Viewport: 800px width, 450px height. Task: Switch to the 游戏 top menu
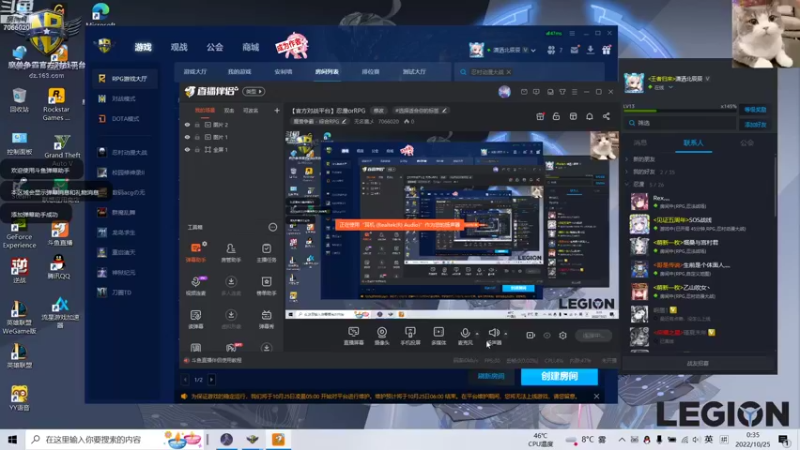coord(143,47)
